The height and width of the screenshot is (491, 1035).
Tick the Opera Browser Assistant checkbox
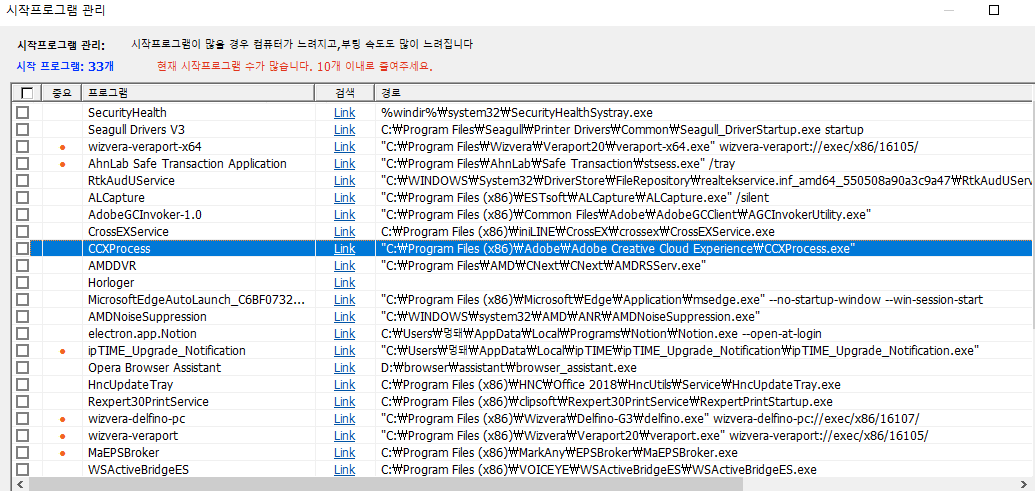[23, 368]
